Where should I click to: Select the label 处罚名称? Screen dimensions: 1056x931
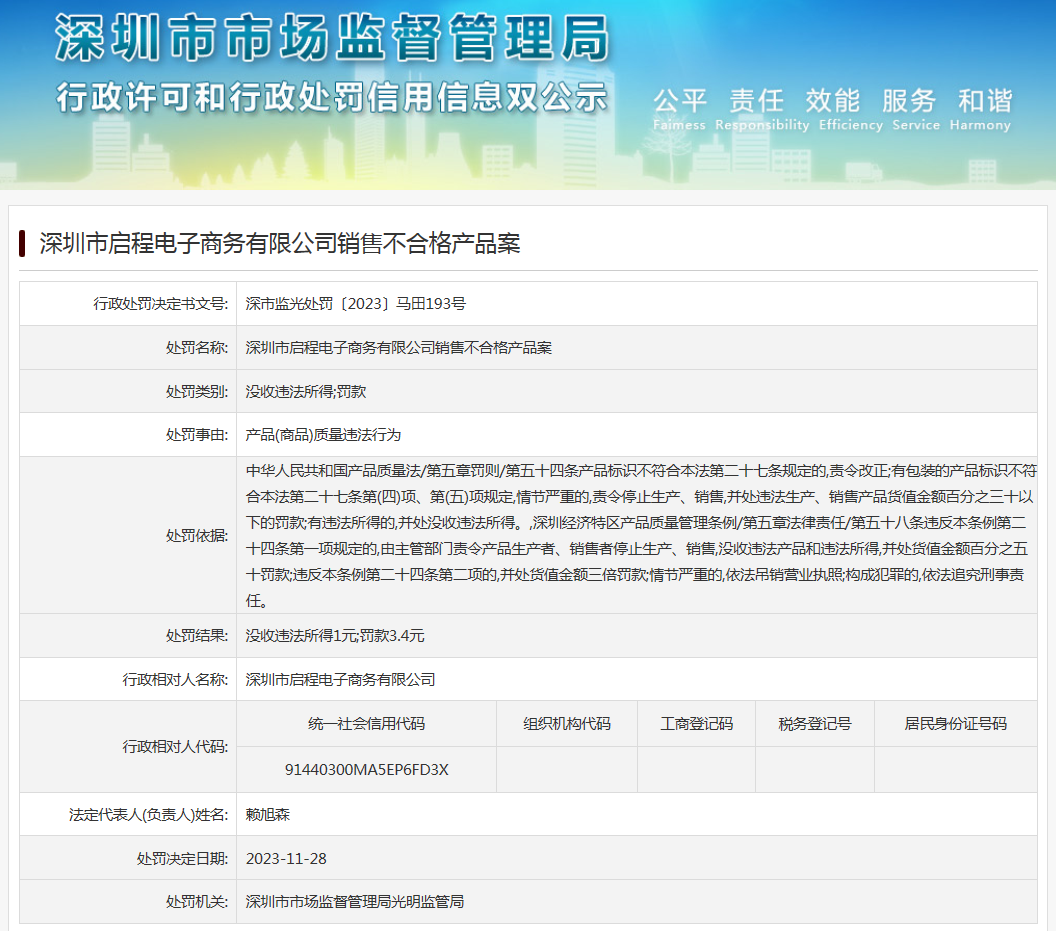point(197,348)
